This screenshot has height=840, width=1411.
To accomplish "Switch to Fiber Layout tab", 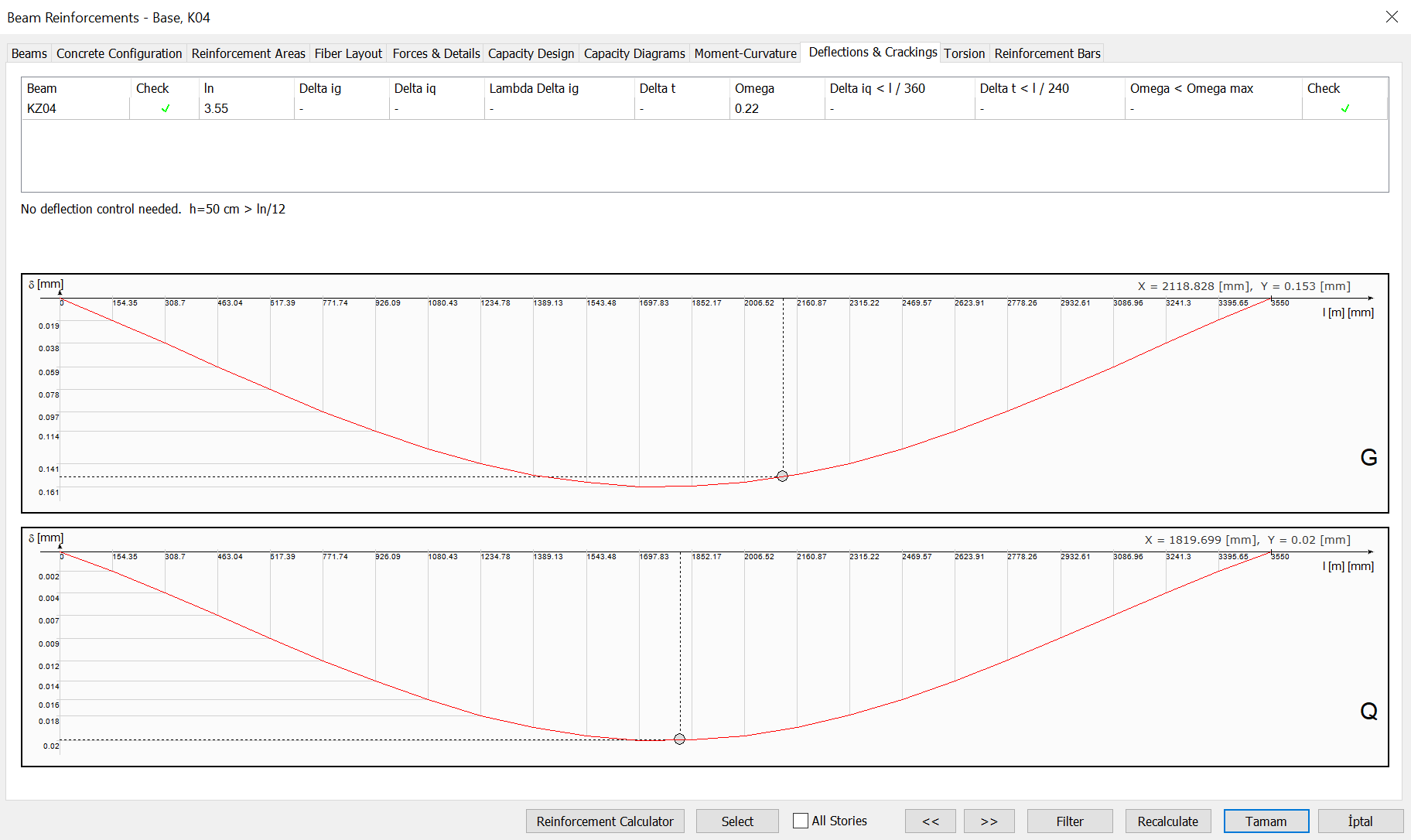I will [348, 53].
